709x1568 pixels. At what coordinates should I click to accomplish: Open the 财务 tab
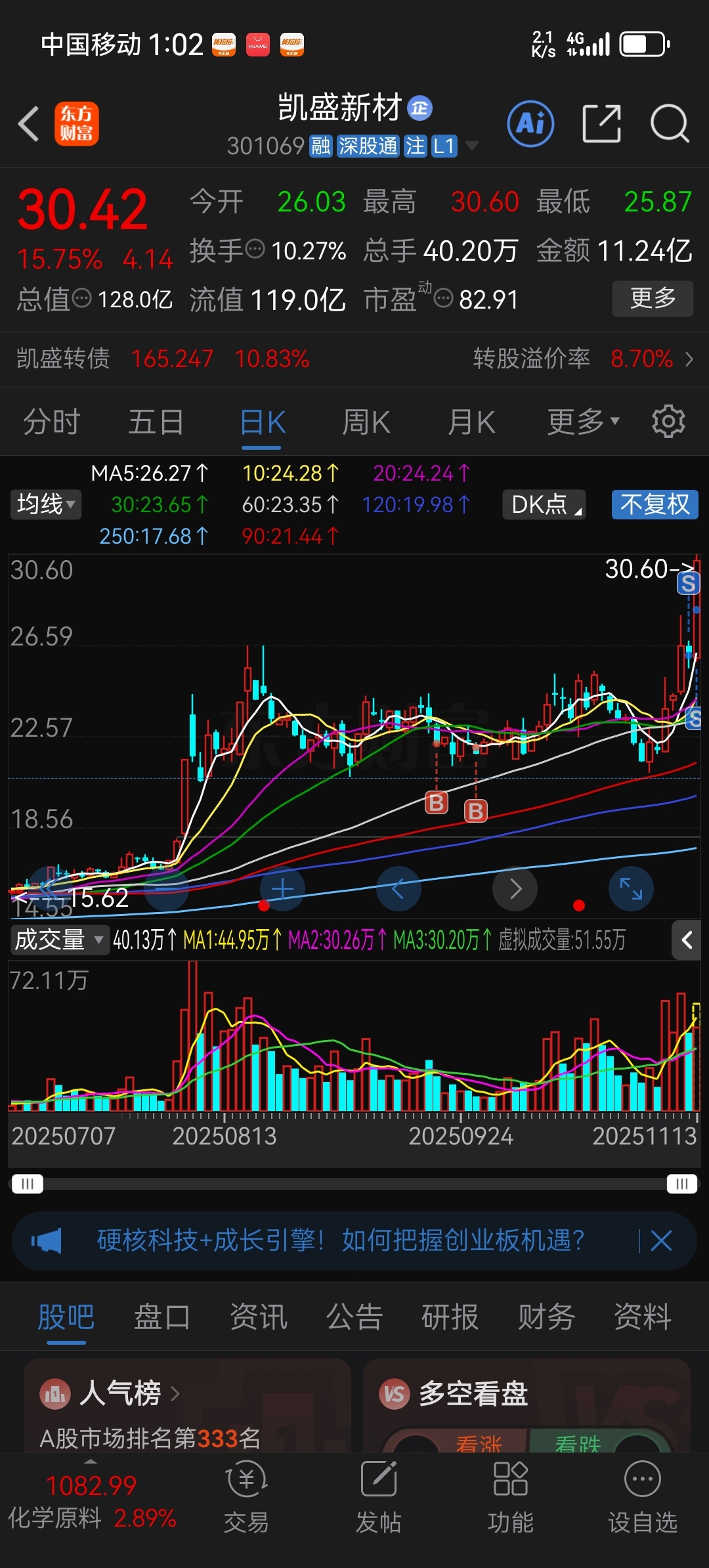point(546,1317)
